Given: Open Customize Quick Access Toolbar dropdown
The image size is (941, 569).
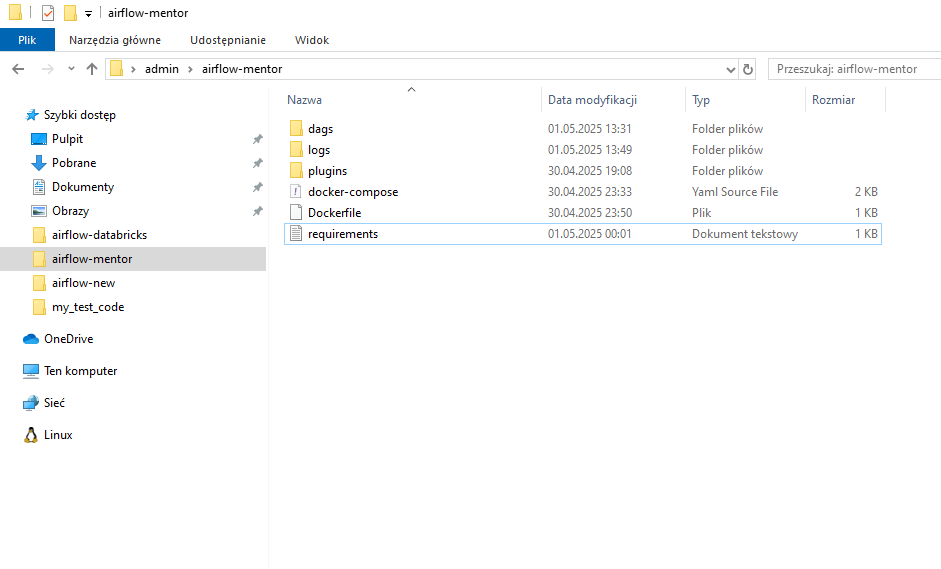Looking at the screenshot, I should click(x=88, y=14).
